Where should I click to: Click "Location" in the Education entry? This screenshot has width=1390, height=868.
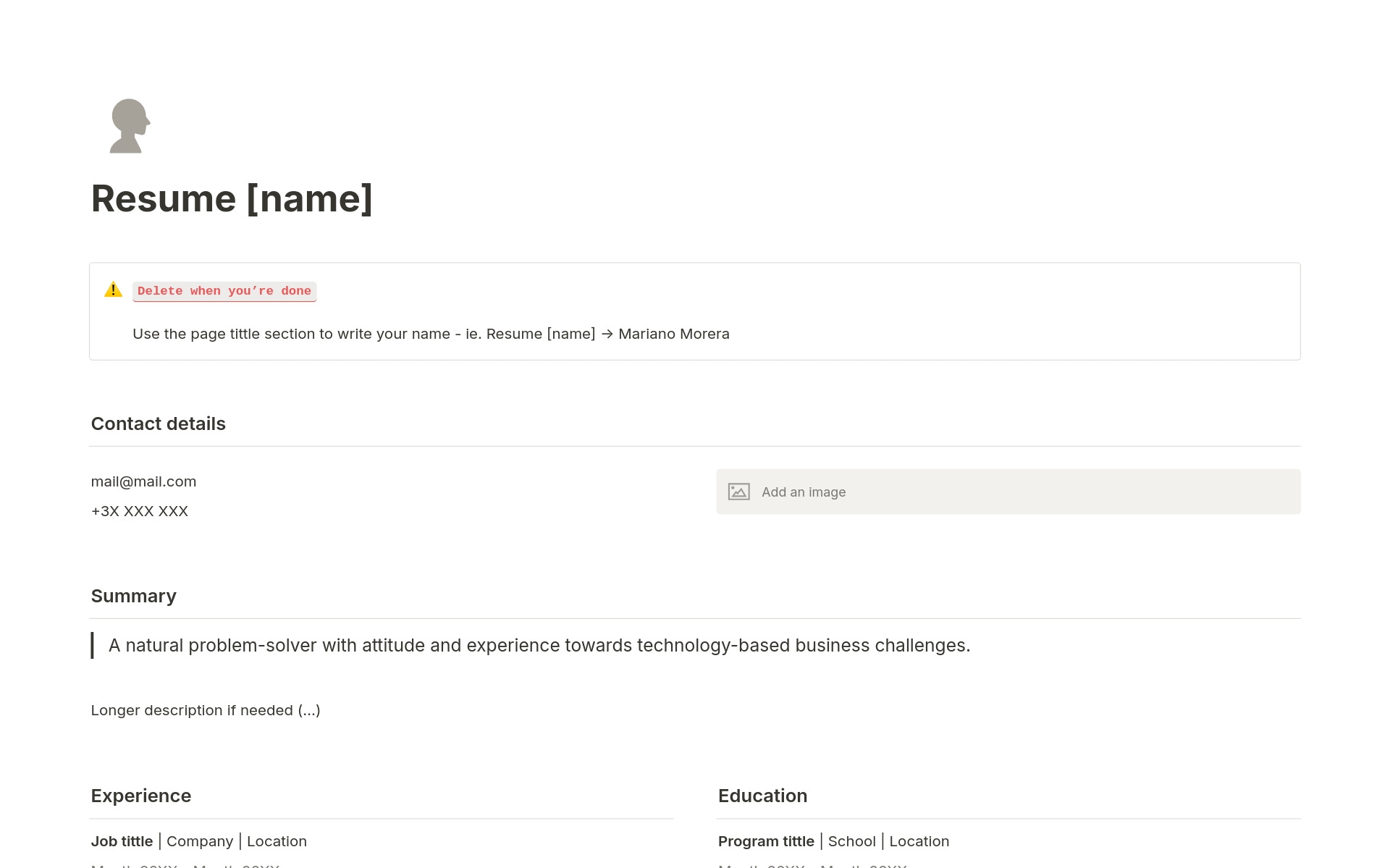click(x=919, y=841)
